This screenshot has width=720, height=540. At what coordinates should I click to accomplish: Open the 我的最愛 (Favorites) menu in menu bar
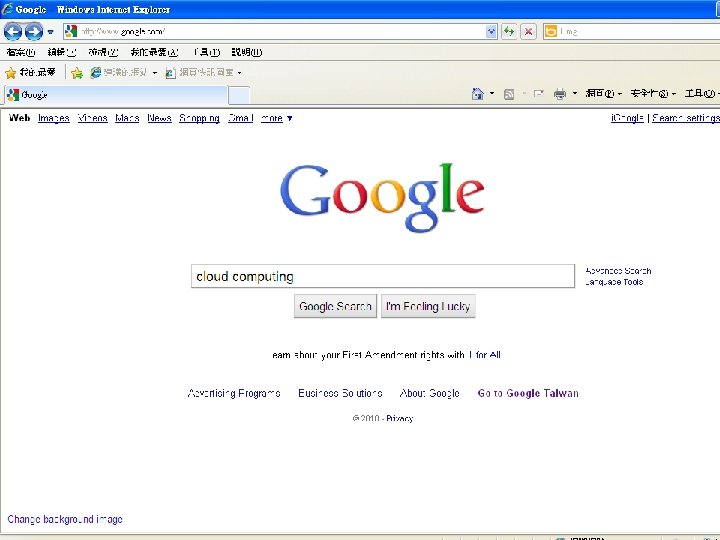pyautogui.click(x=154, y=52)
